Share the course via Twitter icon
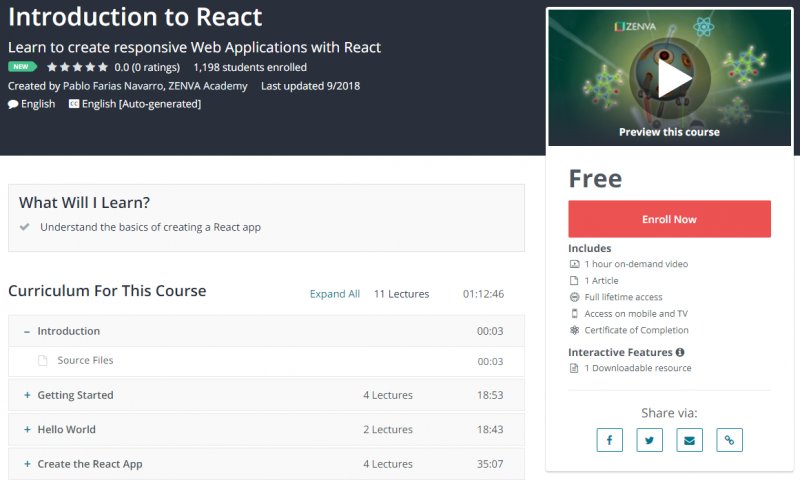The image size is (800, 480). 649,440
